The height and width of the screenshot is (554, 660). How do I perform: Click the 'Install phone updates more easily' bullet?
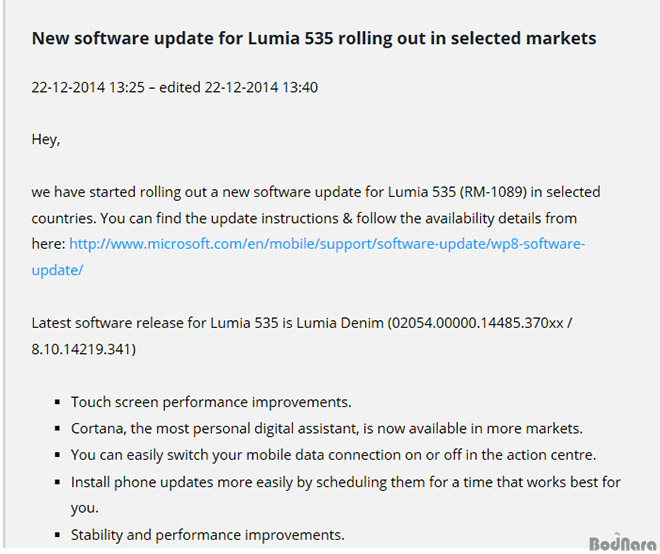pyautogui.click(x=346, y=495)
